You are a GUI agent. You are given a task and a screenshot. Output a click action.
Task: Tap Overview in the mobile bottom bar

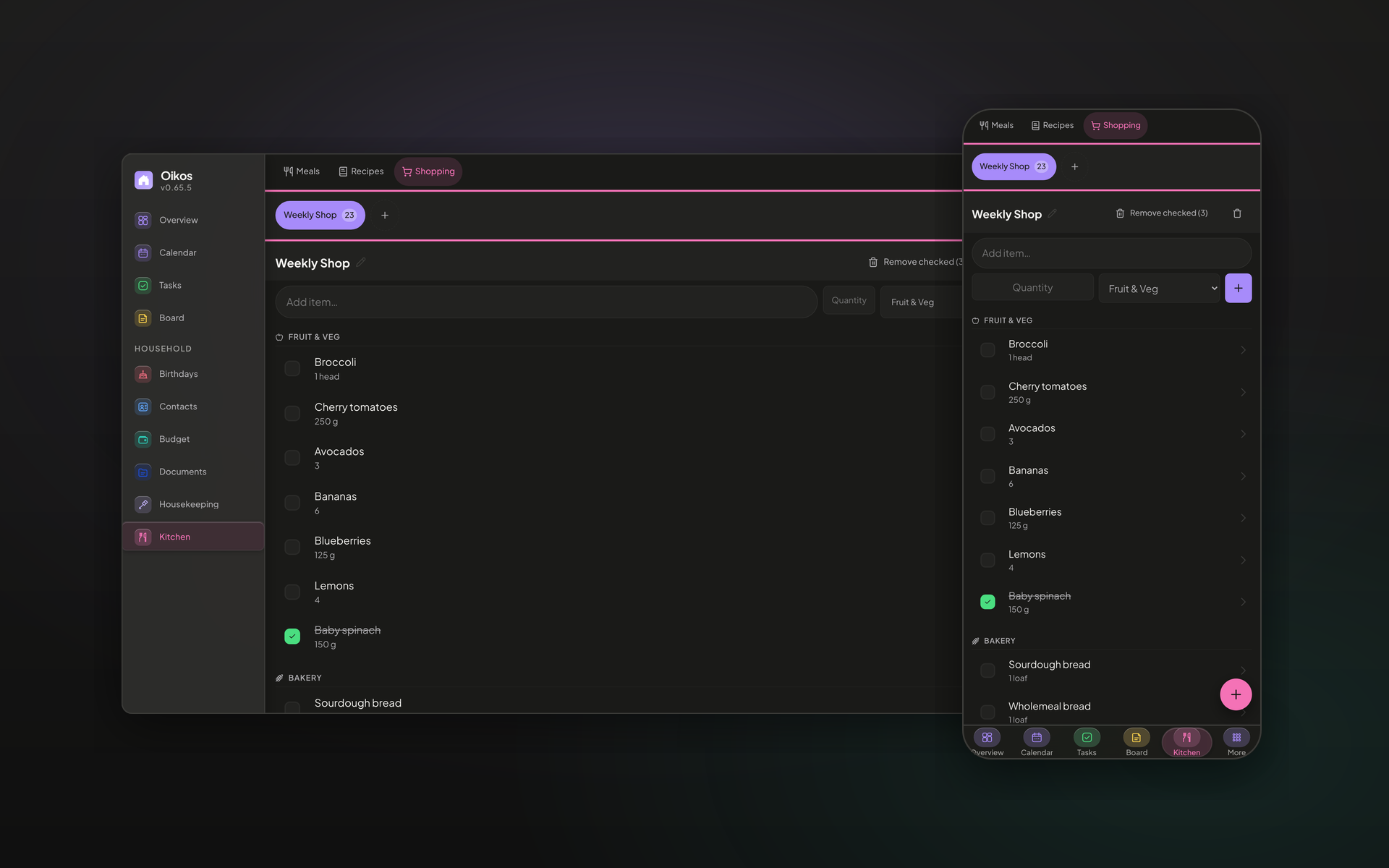[987, 743]
